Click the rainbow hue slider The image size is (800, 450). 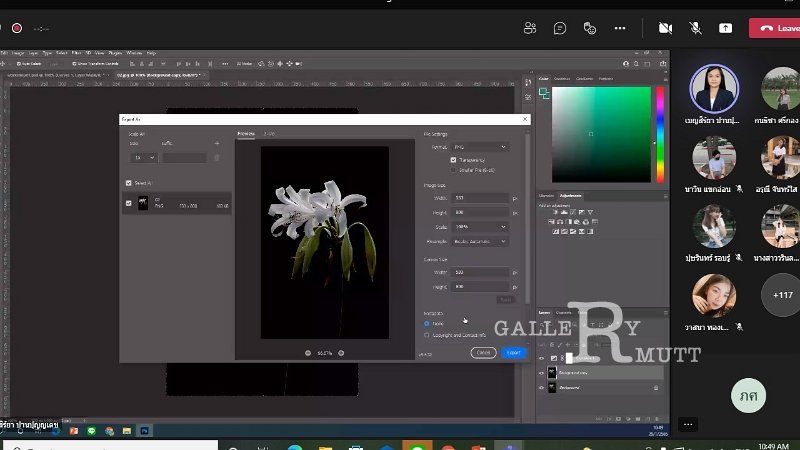[660, 134]
